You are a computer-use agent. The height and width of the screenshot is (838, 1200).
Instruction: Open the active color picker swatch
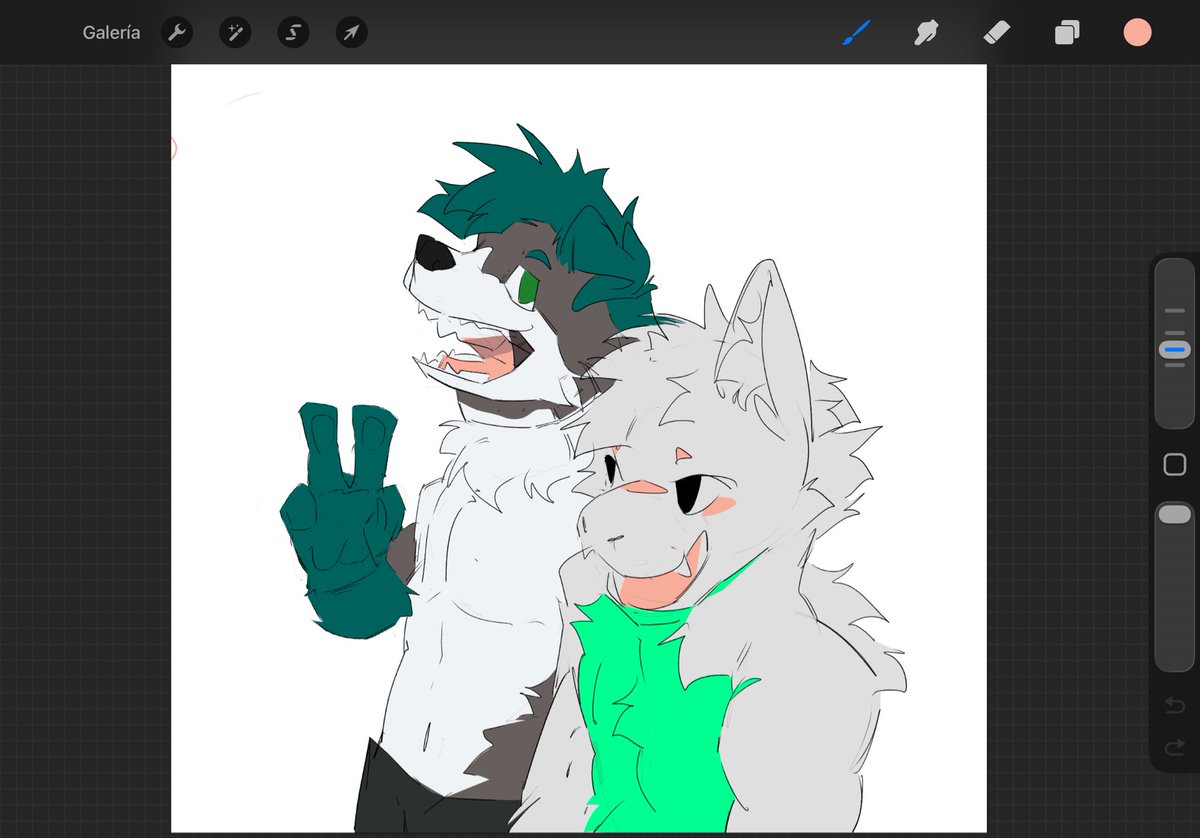click(1137, 33)
